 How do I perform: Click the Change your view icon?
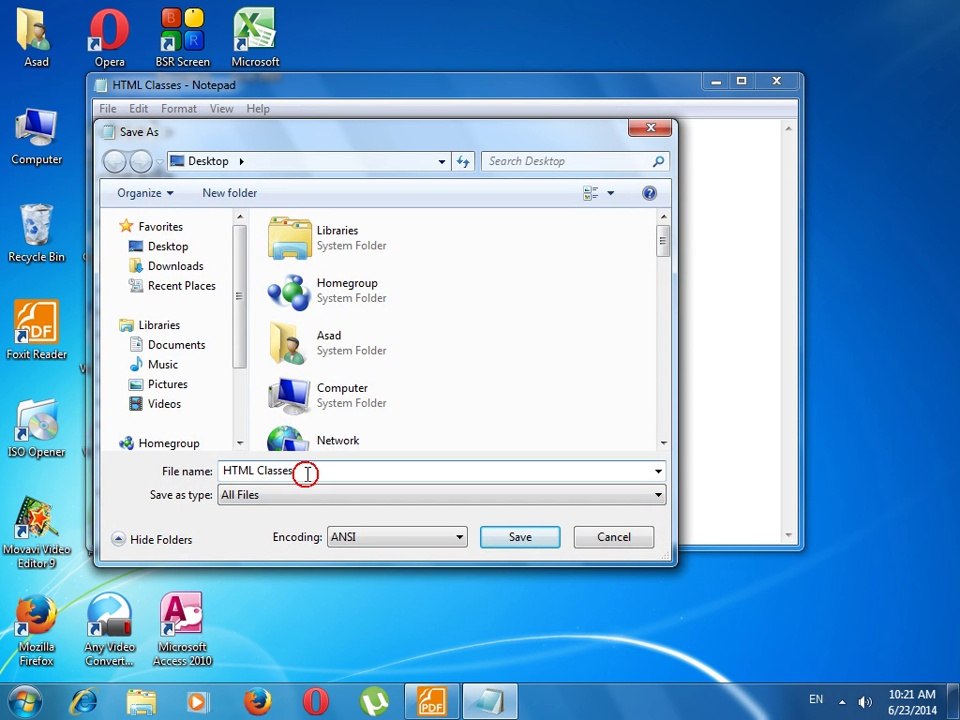point(591,193)
